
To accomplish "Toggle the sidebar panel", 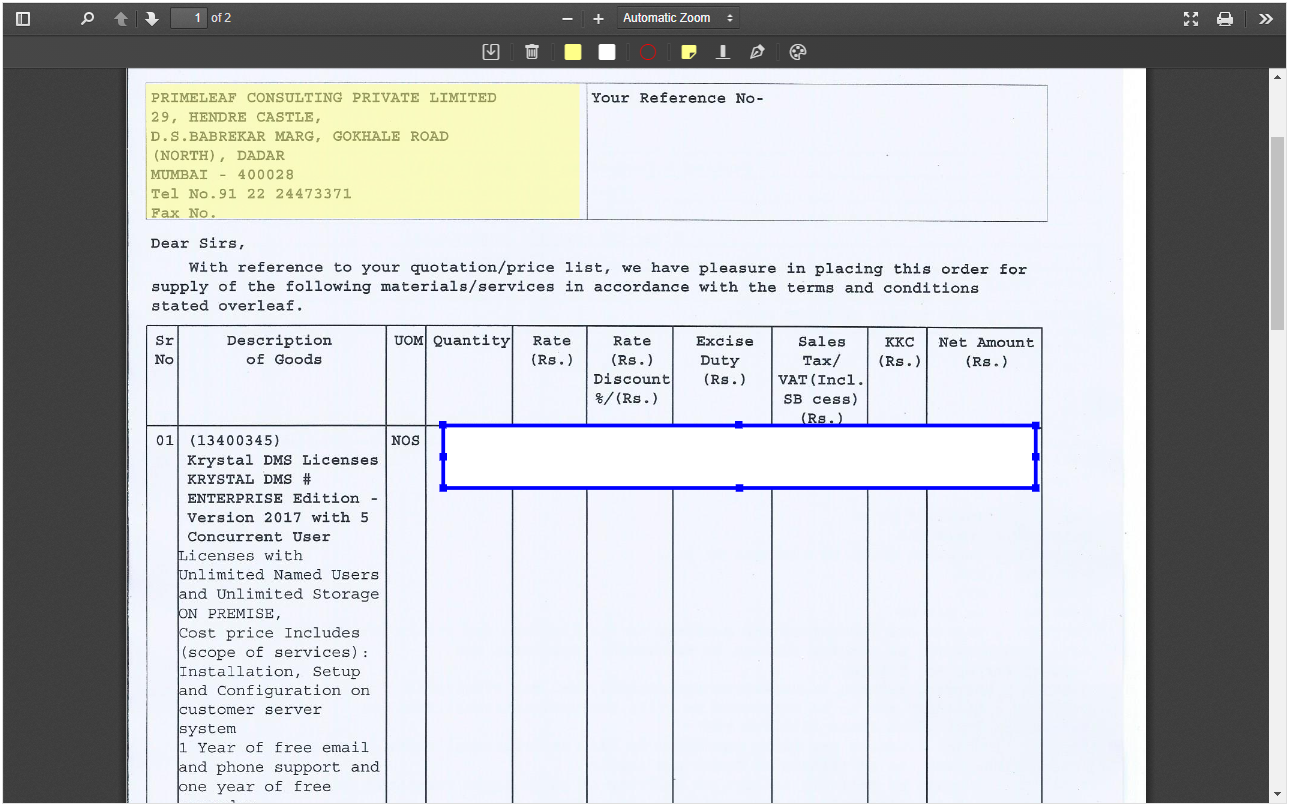I will pos(23,18).
